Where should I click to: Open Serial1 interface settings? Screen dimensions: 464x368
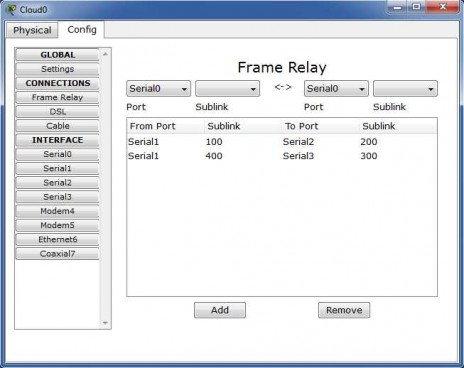point(57,168)
